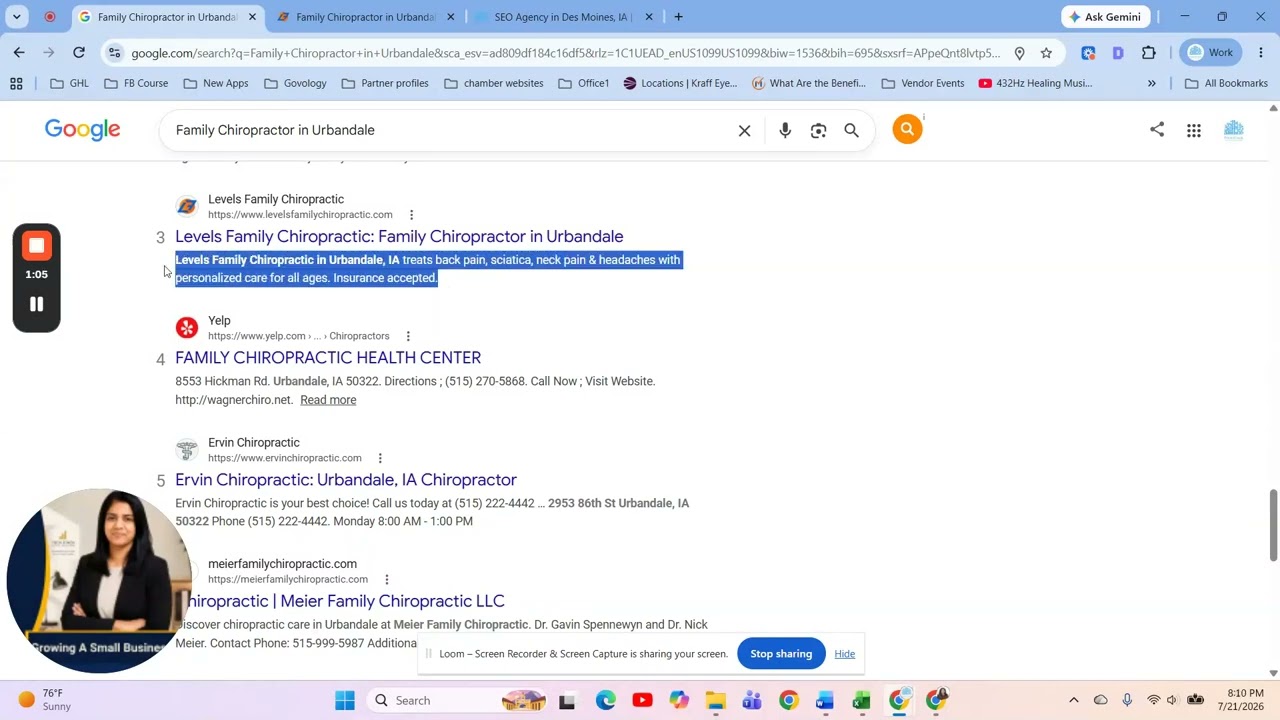Expand the tab search dropdown arrow
Viewport: 1280px width, 720px height.
coord(17,17)
